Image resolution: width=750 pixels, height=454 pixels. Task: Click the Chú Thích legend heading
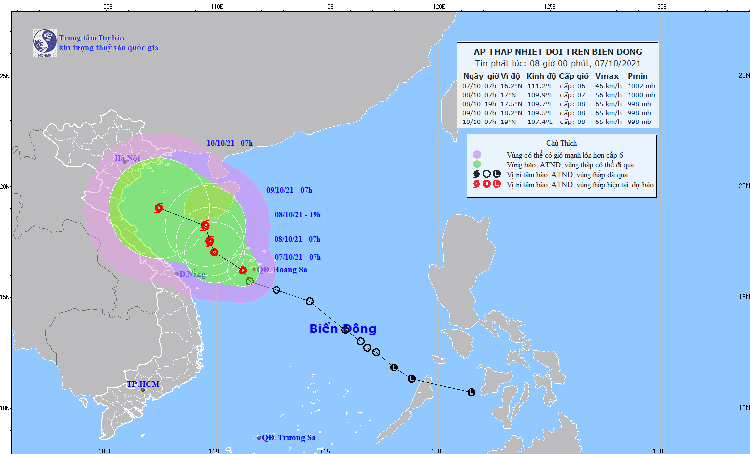coord(562,143)
